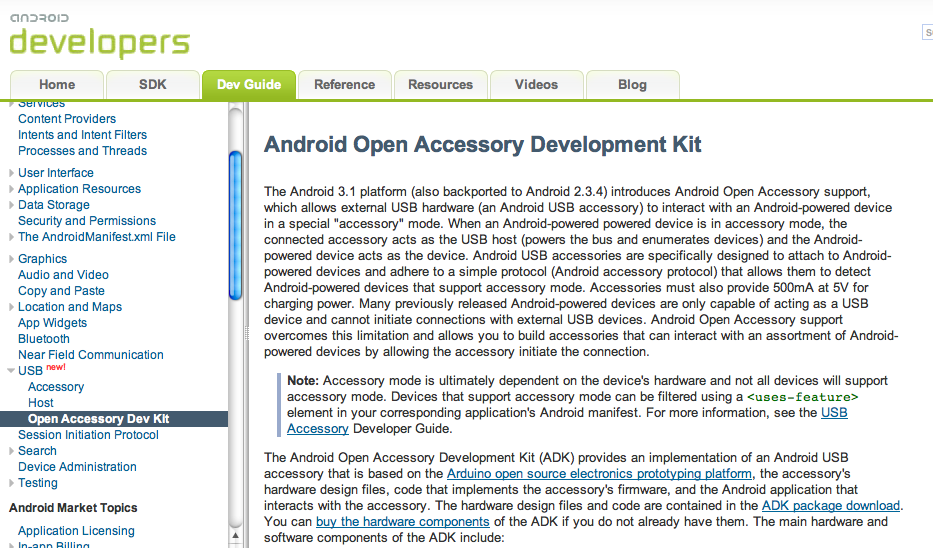Open the Blog tab

coord(632,85)
